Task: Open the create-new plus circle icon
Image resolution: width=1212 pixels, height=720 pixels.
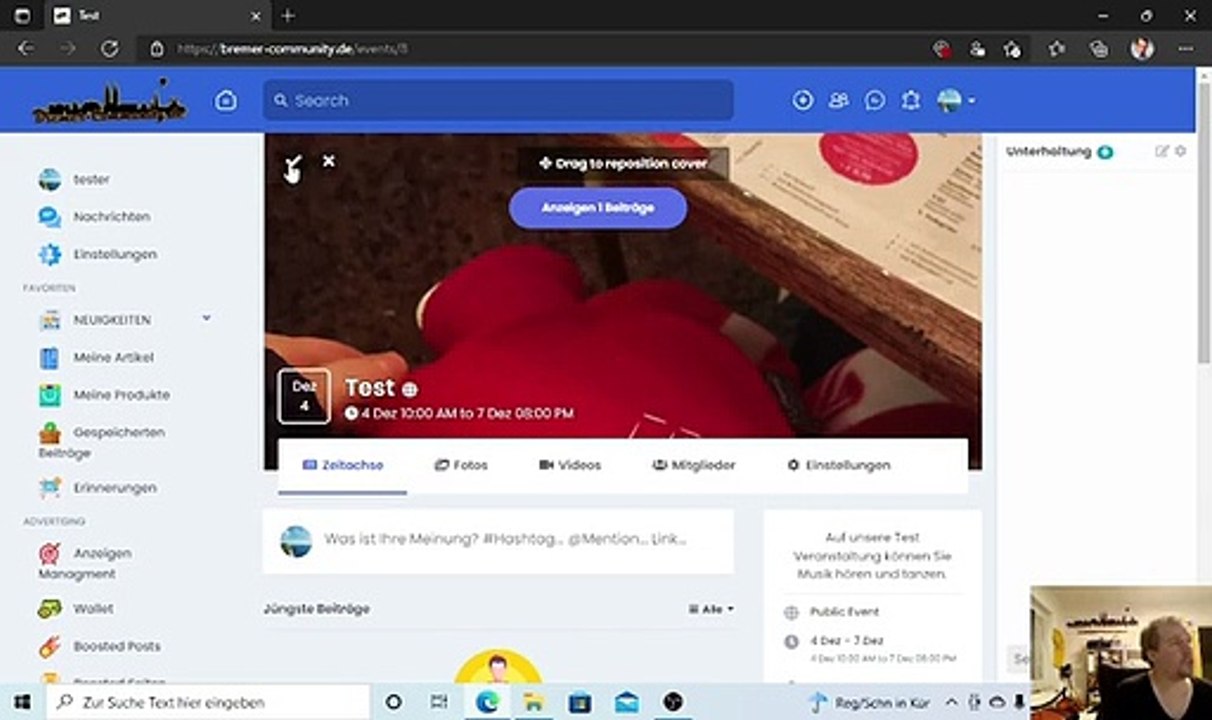Action: 802,100
